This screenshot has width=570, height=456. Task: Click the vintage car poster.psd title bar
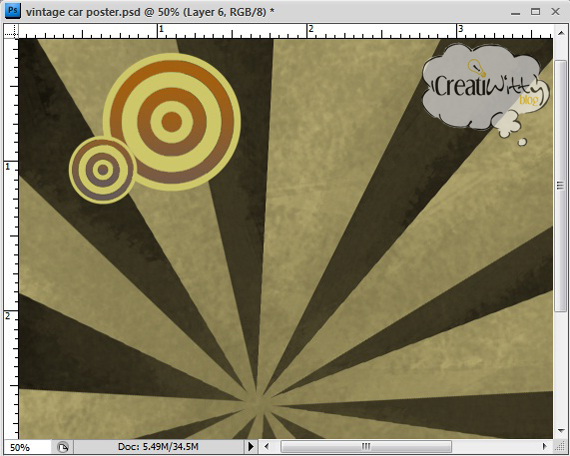tap(150, 12)
